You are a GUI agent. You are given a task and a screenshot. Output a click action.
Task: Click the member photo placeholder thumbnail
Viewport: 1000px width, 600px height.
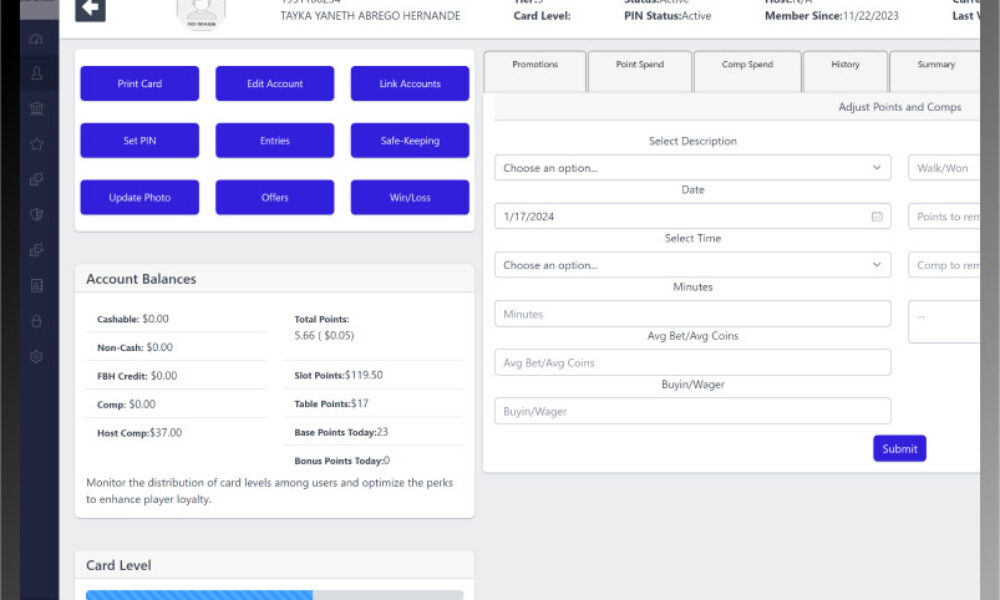201,11
